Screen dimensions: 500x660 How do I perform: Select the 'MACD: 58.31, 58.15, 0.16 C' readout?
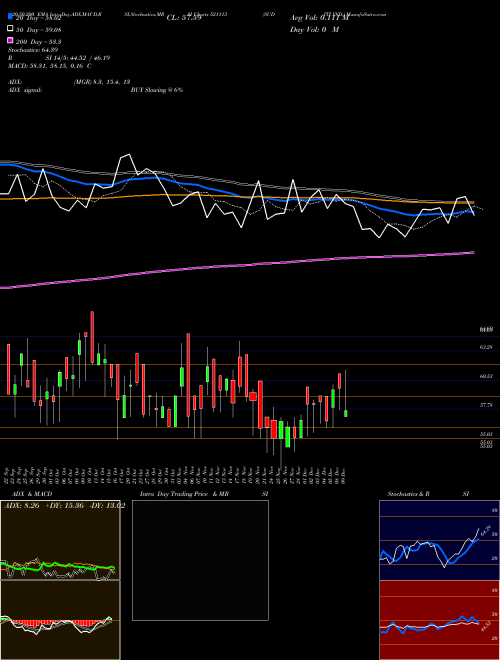50,66
